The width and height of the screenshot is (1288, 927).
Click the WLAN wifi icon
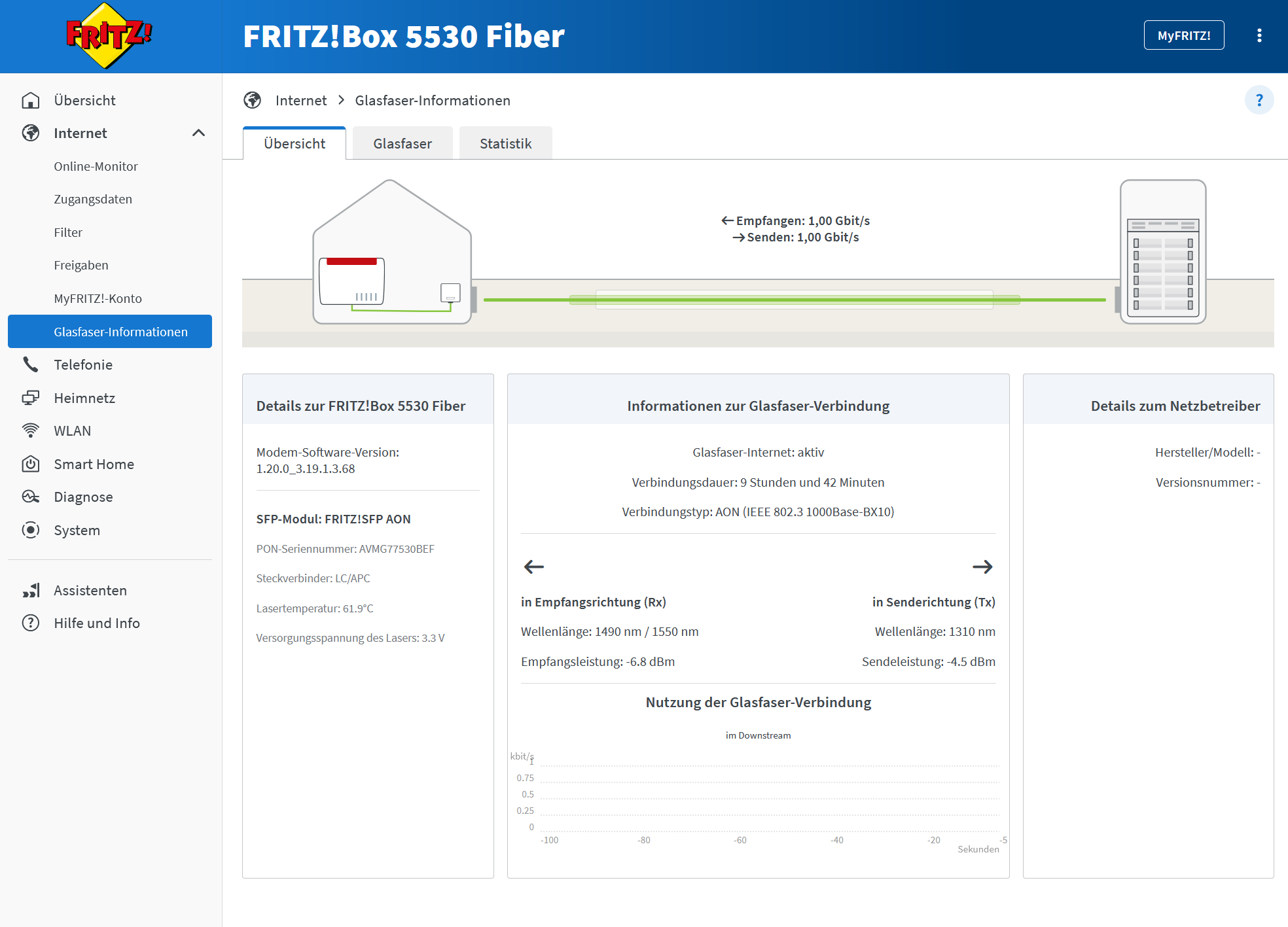pyautogui.click(x=31, y=430)
